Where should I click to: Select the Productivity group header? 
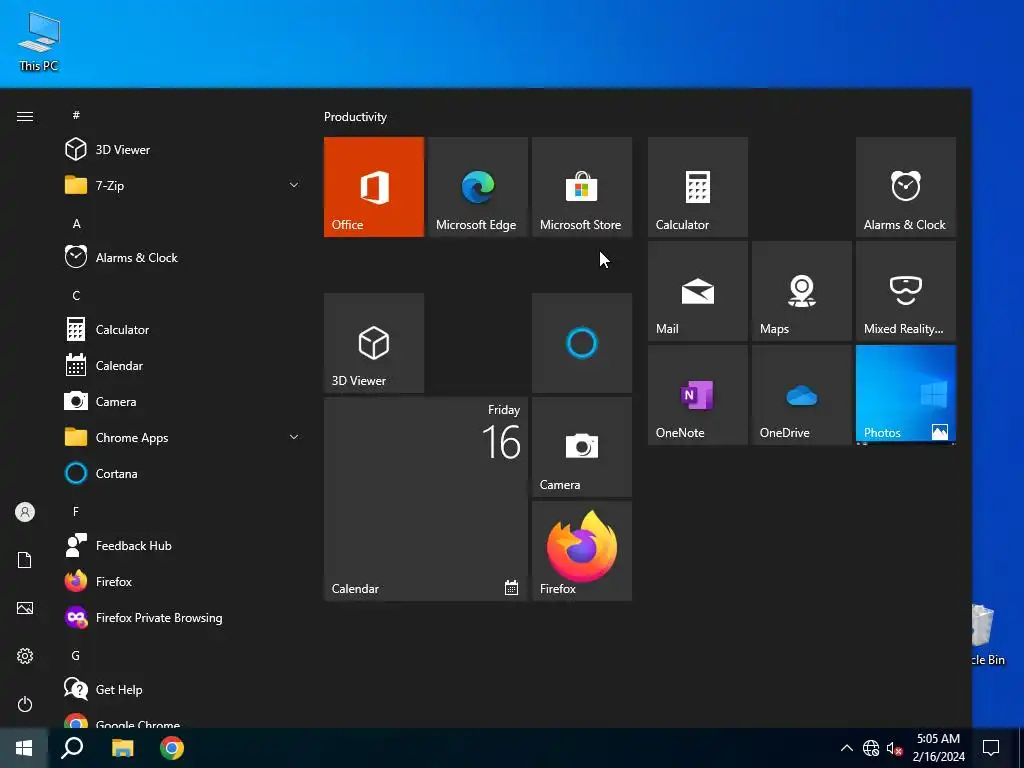[355, 117]
